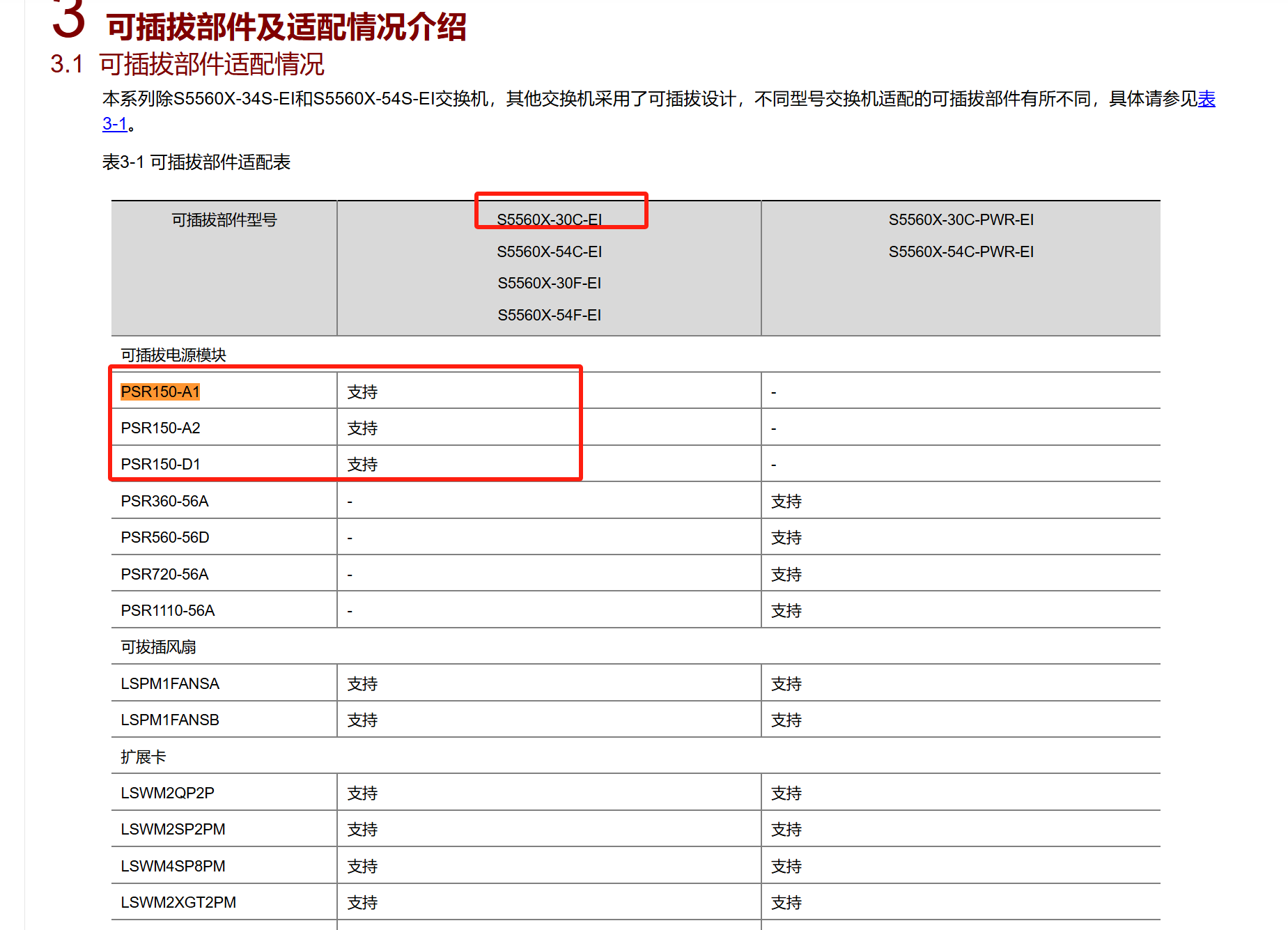Click 支持 in the PSR720-56A row
The image size is (1288, 930).
(x=786, y=575)
